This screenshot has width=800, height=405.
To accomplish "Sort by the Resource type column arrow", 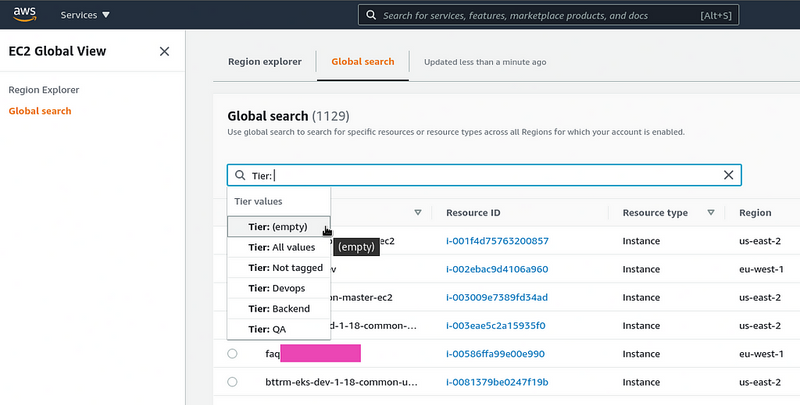I will tap(711, 213).
